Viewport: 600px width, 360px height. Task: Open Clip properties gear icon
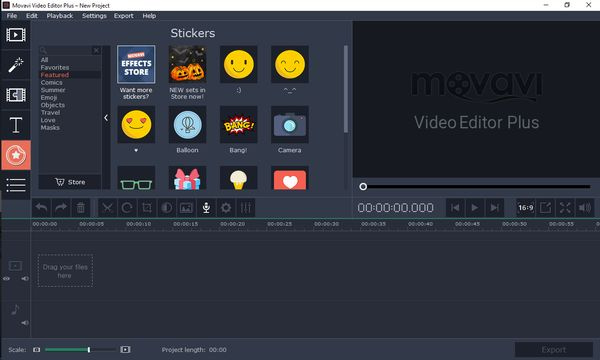pyautogui.click(x=226, y=208)
